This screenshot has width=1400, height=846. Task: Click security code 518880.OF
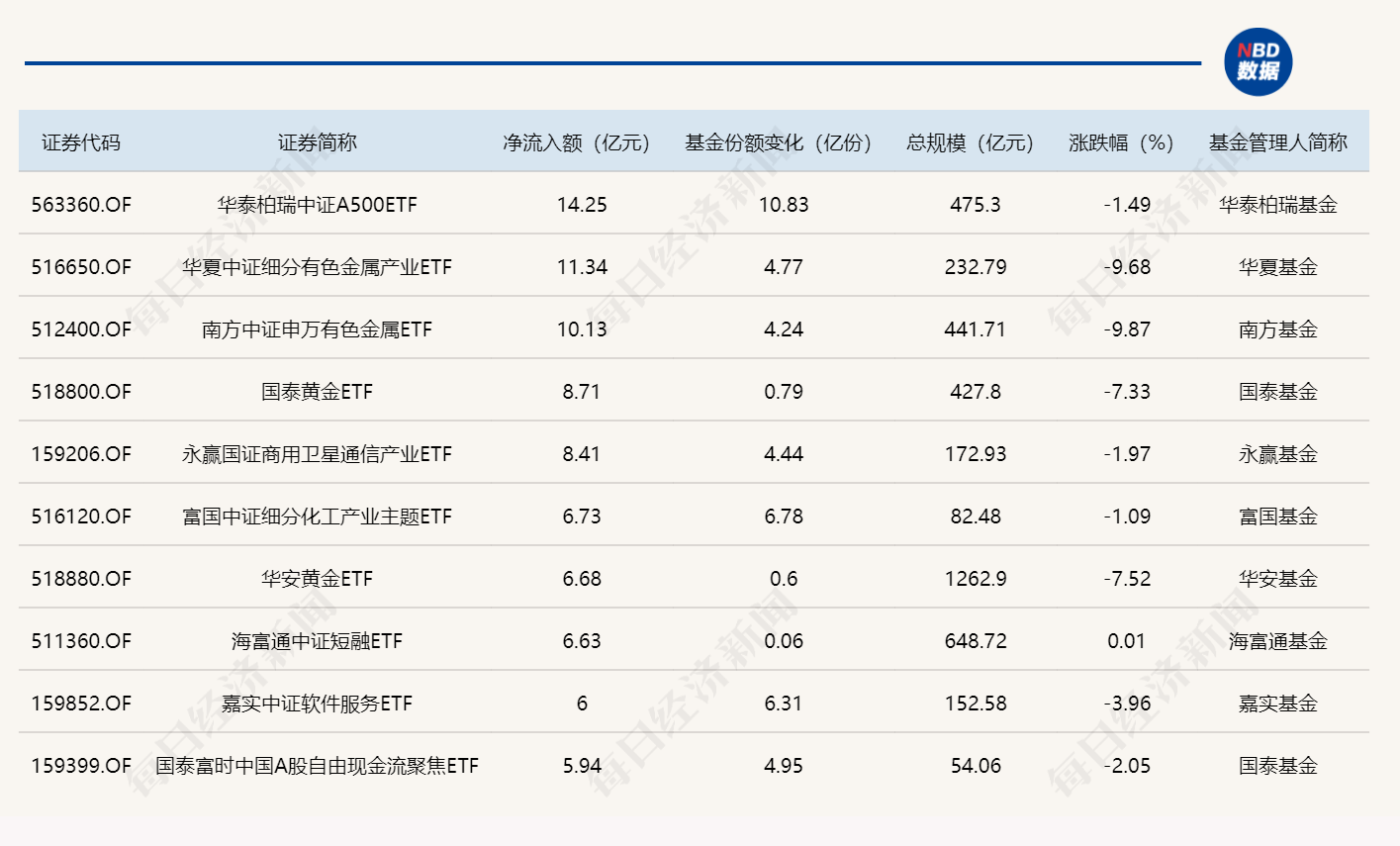coord(81,579)
